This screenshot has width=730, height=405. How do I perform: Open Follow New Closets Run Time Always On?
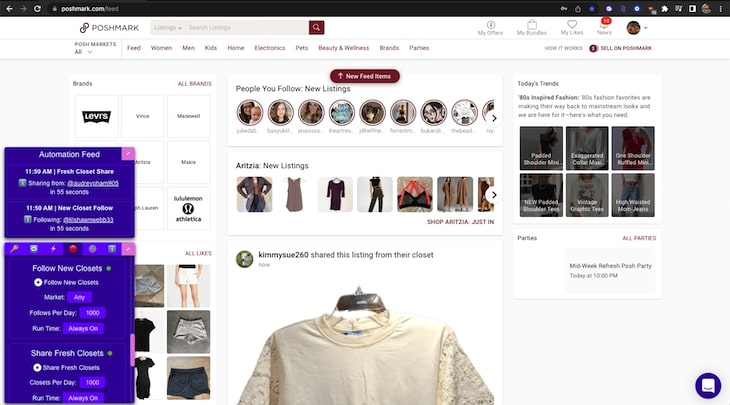click(83, 328)
